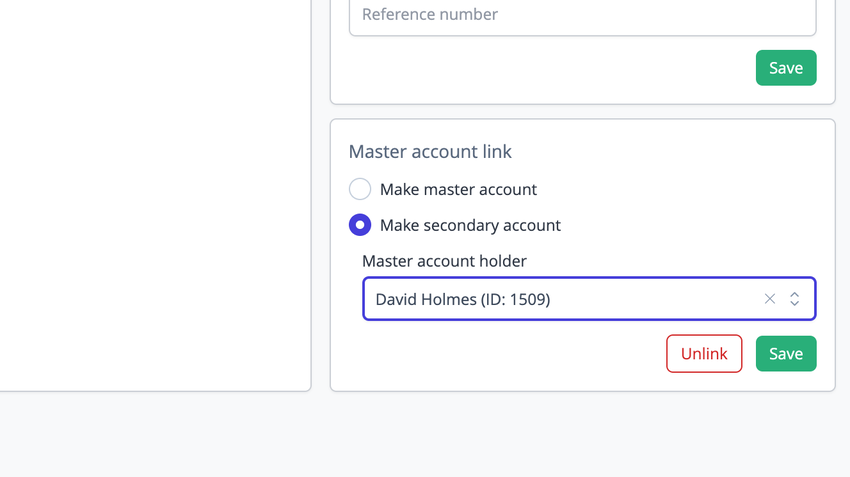Select the Make master account radio button

[360, 189]
